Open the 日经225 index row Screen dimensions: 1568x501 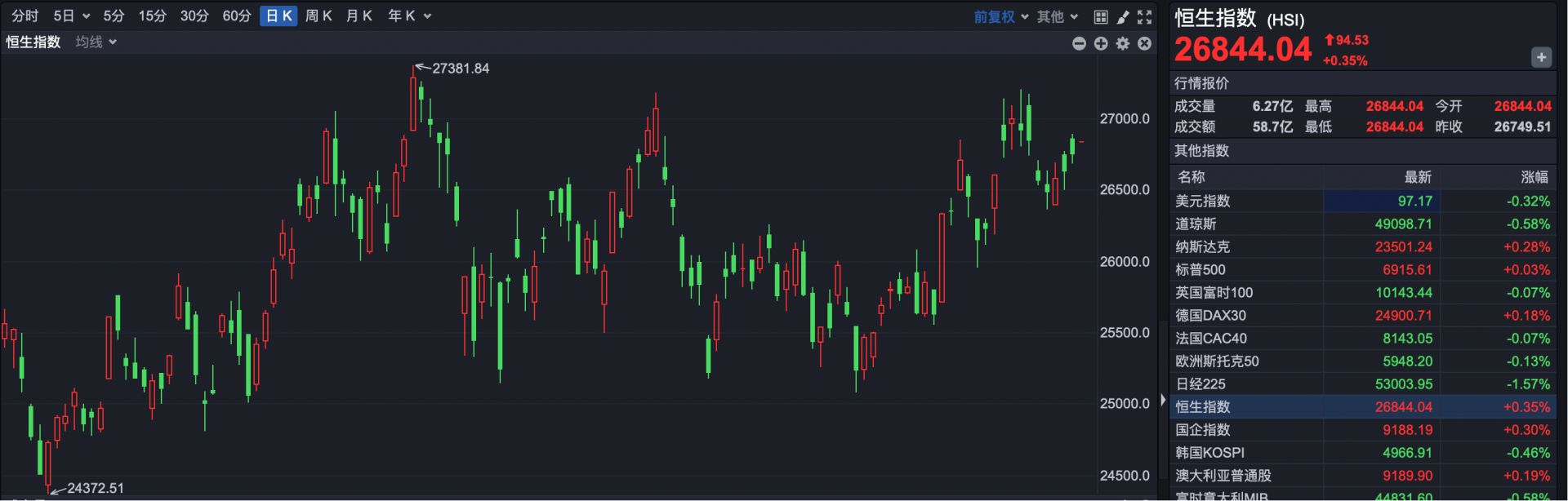coord(1363,384)
